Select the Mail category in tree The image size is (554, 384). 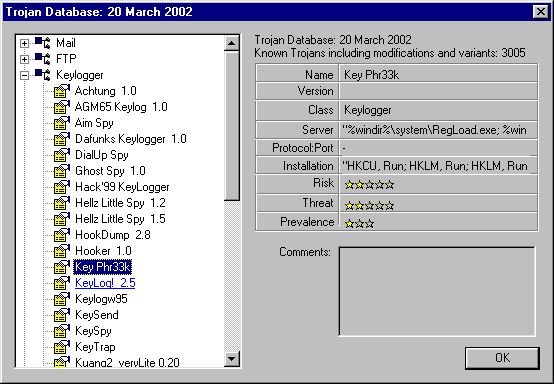(66, 43)
